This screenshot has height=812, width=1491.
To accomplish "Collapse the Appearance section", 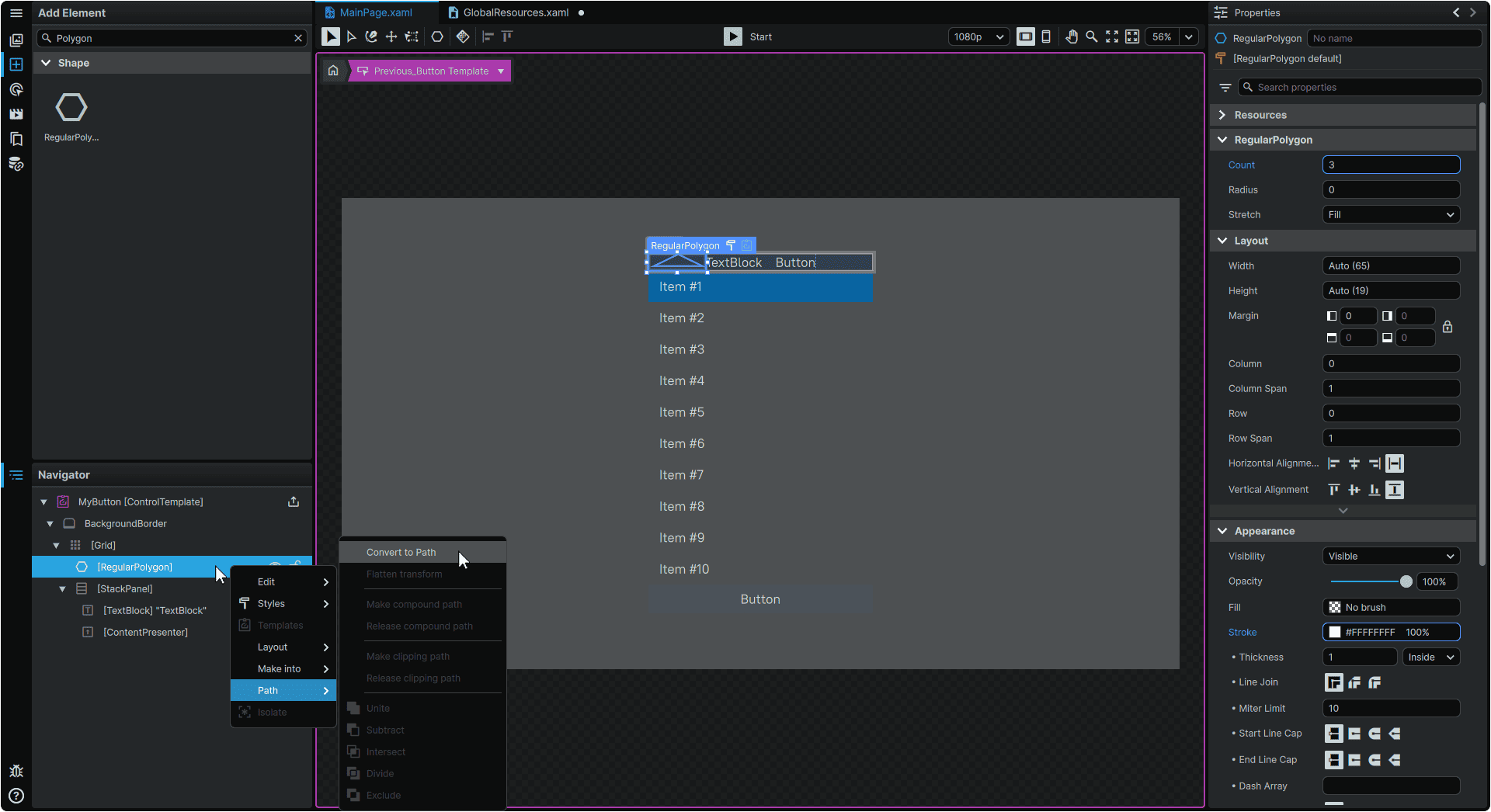I will (1222, 531).
